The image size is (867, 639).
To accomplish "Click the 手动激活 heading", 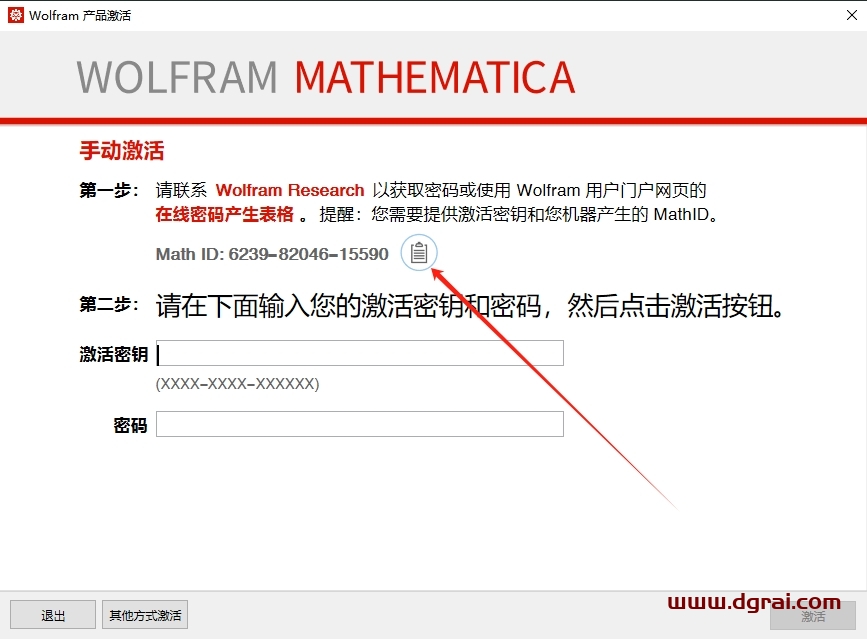I will click(121, 151).
